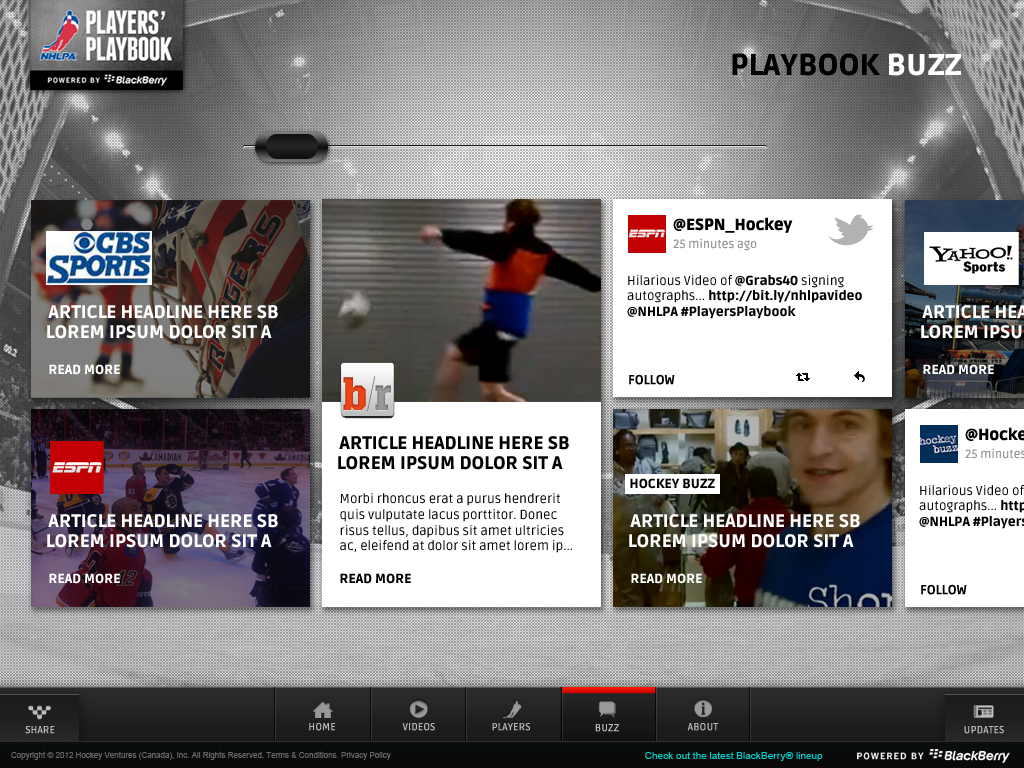
Task: Click the Bleacher Report b/r logo
Action: click(368, 390)
